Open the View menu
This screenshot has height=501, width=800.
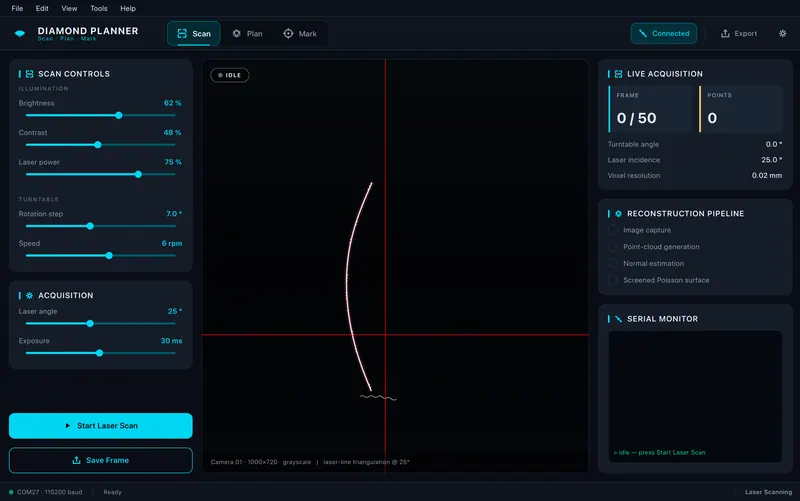point(69,8)
